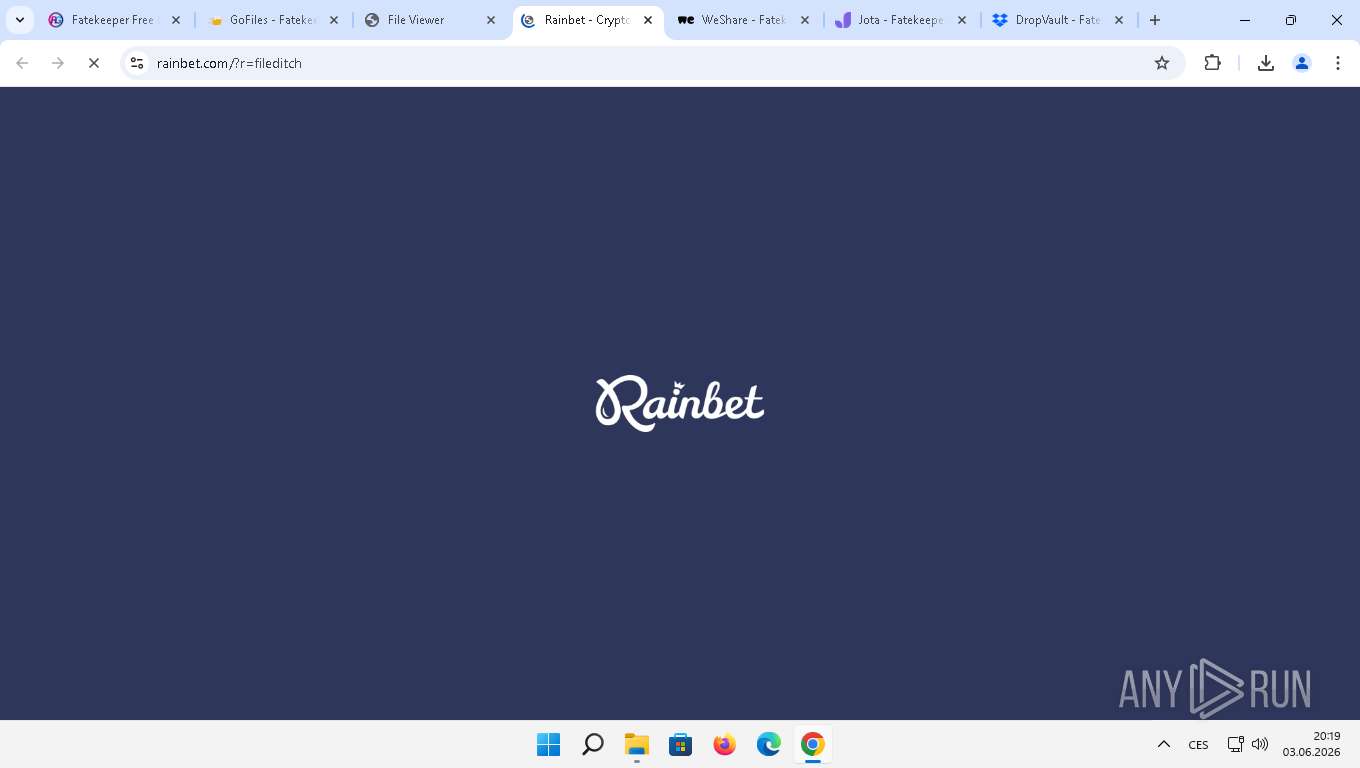Open the clock showing 20:19
The width and height of the screenshot is (1360, 768).
click(1312, 744)
